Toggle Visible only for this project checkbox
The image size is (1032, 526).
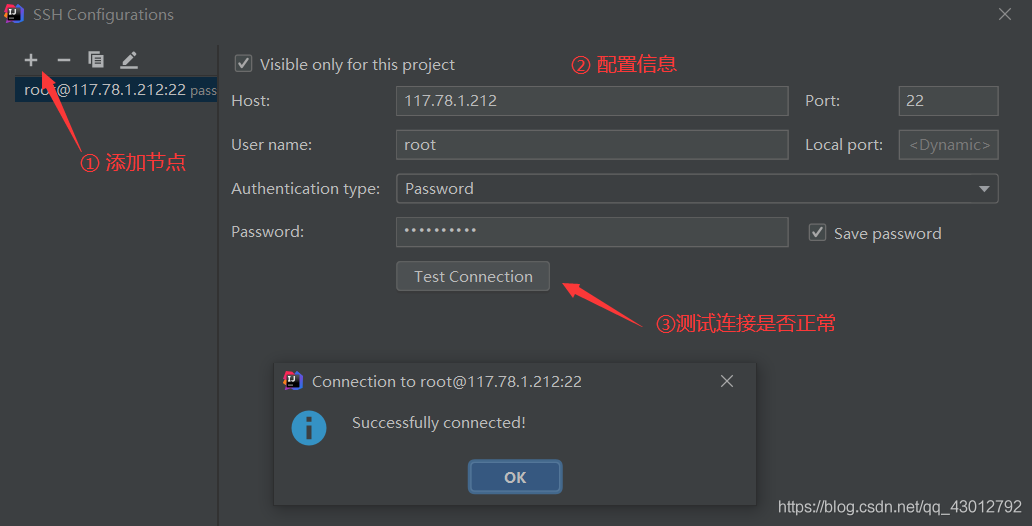(244, 64)
